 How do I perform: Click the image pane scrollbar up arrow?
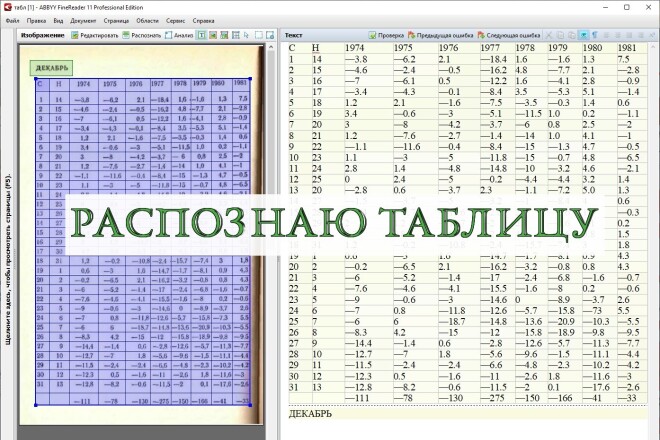click(x=271, y=47)
